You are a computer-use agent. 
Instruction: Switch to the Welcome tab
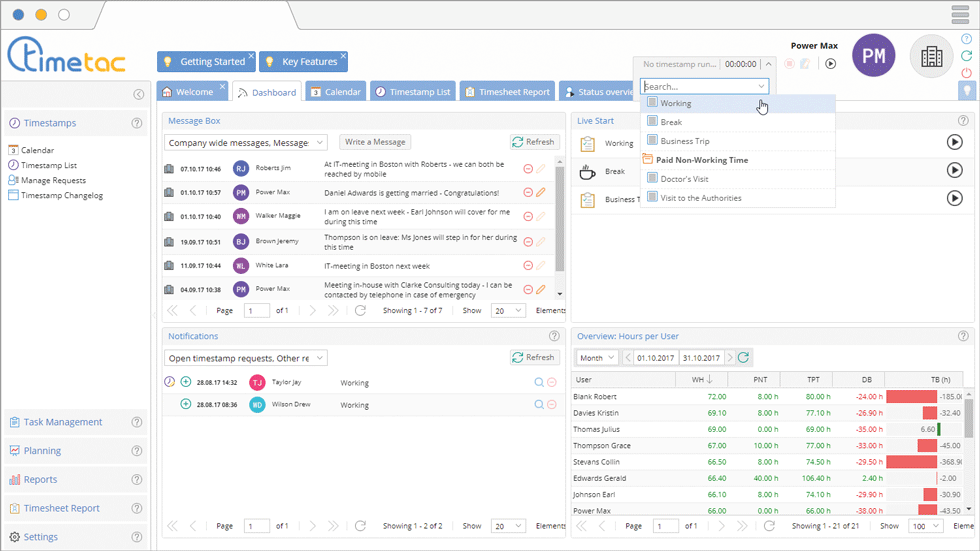coord(193,92)
